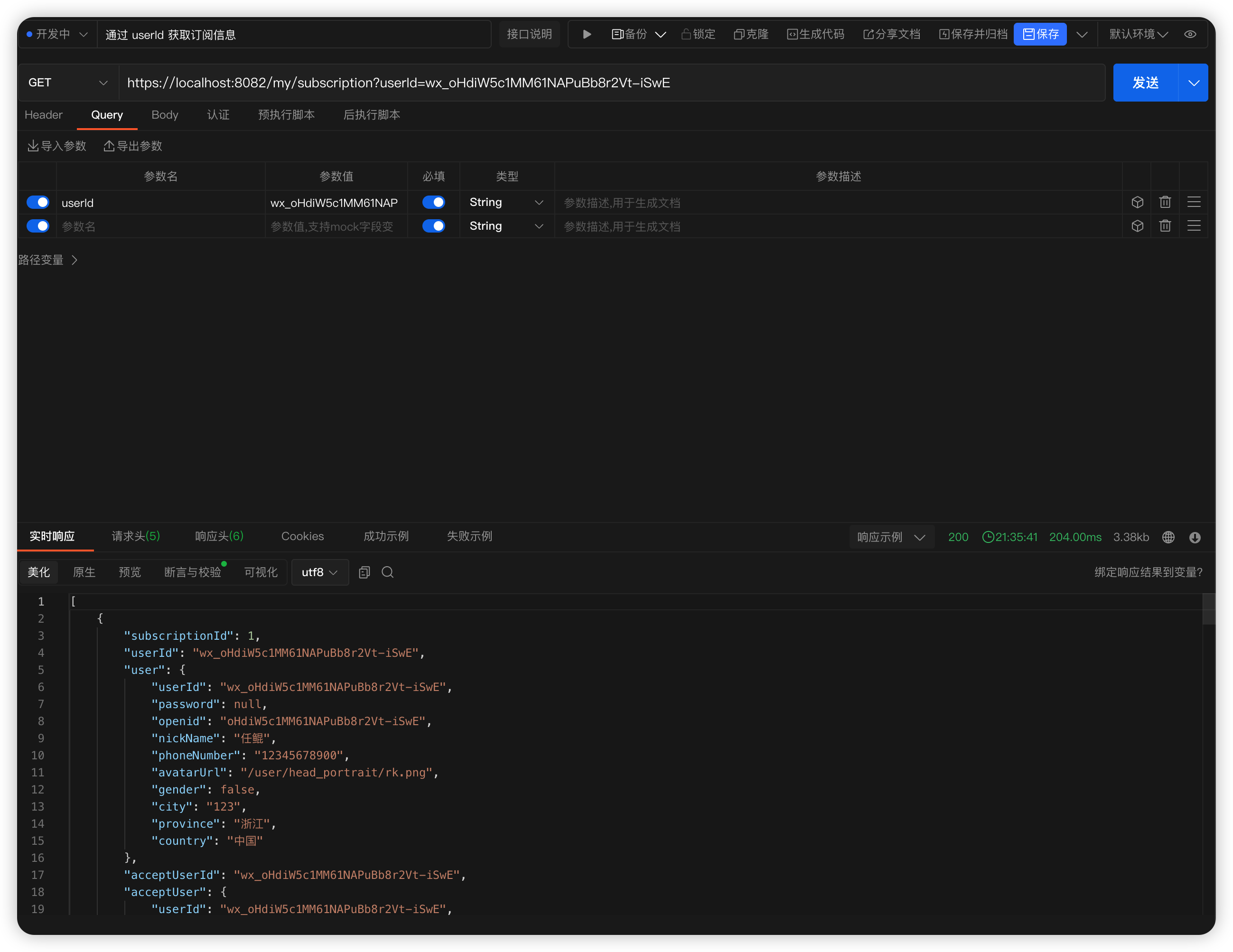Open the 响应头(6) tab
This screenshot has height=952, width=1233.
coord(219,536)
